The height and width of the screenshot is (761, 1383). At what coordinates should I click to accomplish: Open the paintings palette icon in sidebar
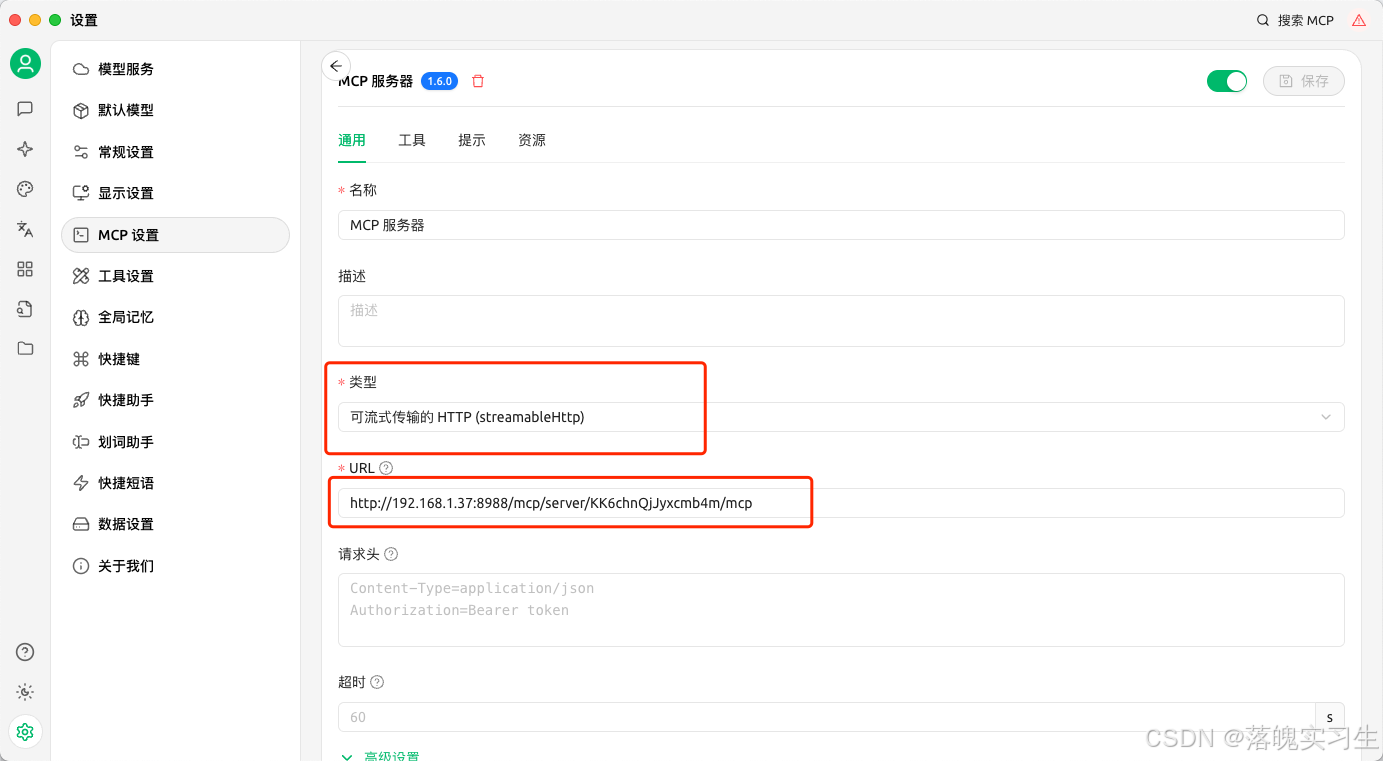click(25, 189)
